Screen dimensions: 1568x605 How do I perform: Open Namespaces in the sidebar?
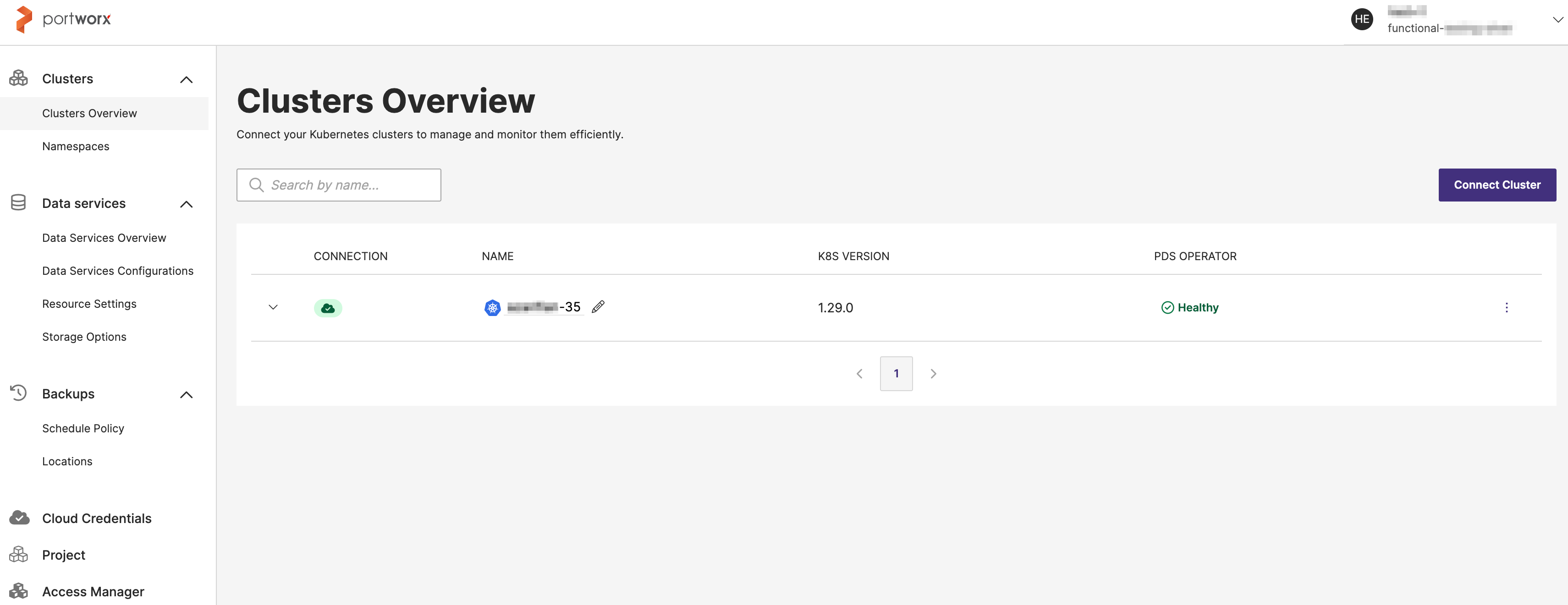pyautogui.click(x=76, y=147)
